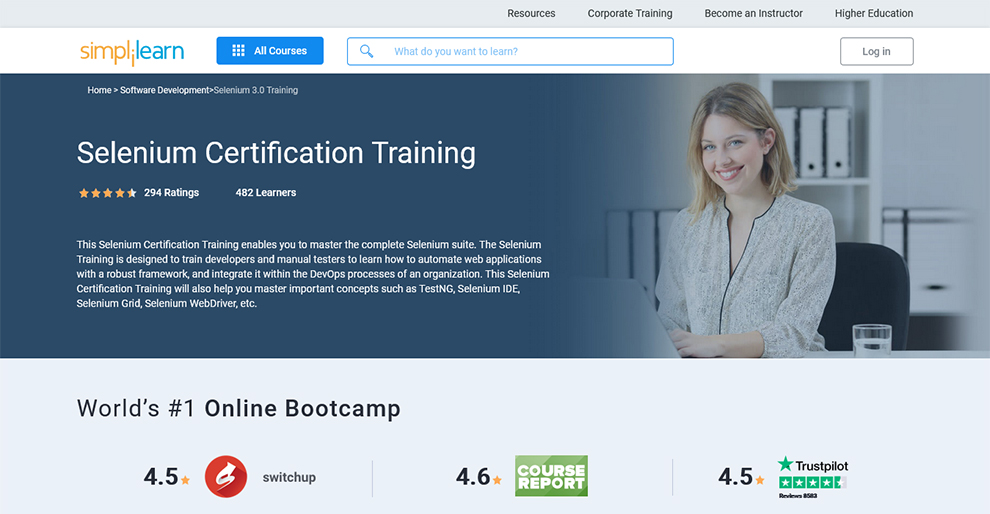This screenshot has height=514, width=990.
Task: Go to Home breadcrumb link
Action: pyautogui.click(x=99, y=90)
